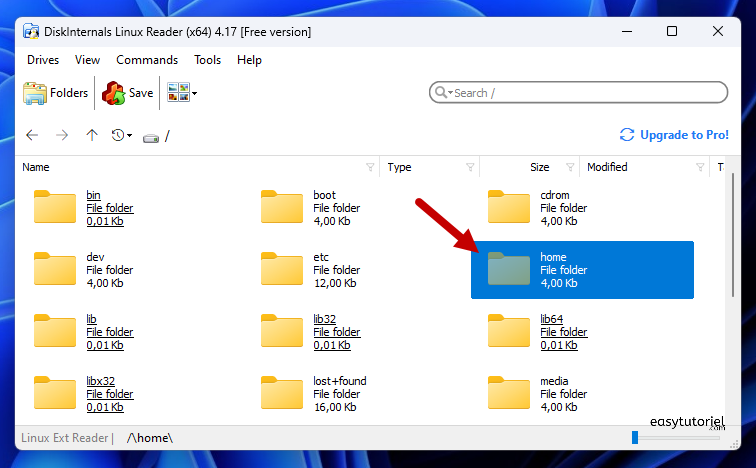Go back with the left arrow

click(x=32, y=135)
